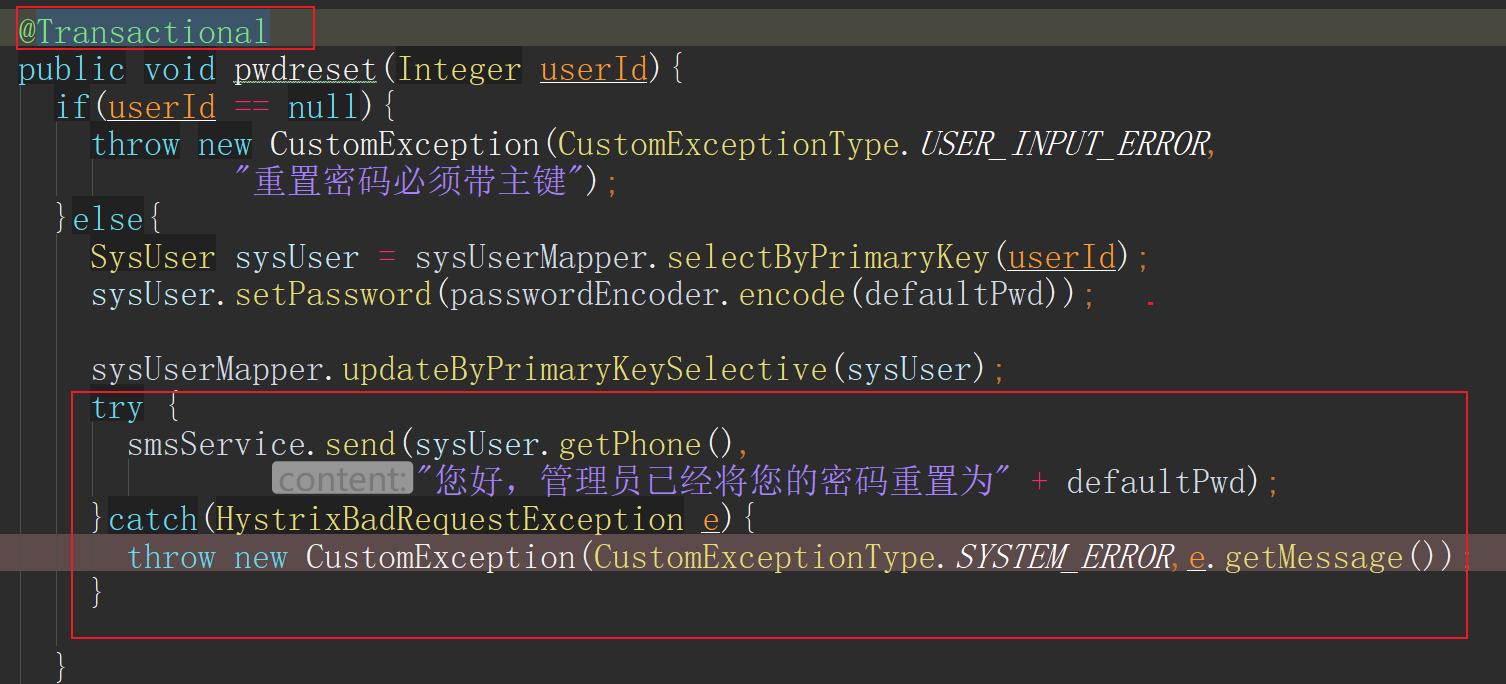Click the pwdreset method name
This screenshot has width=1506, height=684.
click(306, 69)
